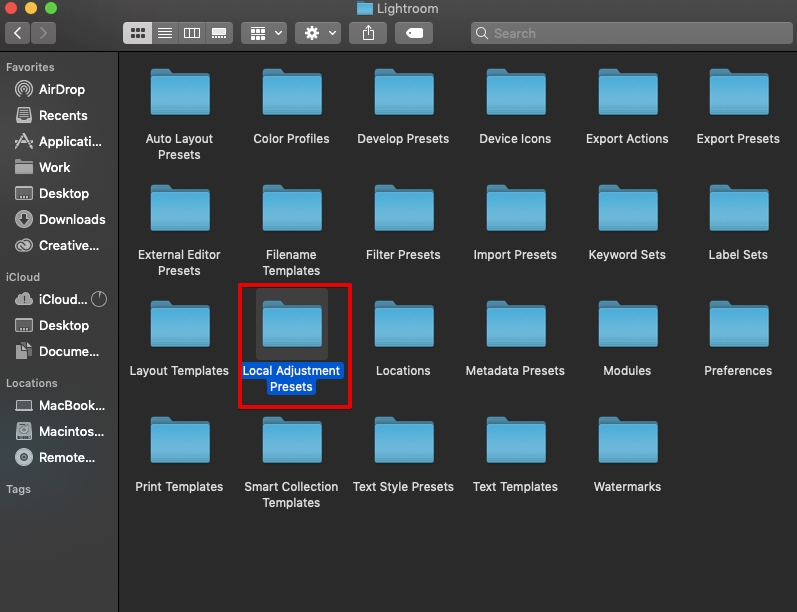Screen dimensions: 797x612
Task: Switch to column view
Action: [192, 33]
